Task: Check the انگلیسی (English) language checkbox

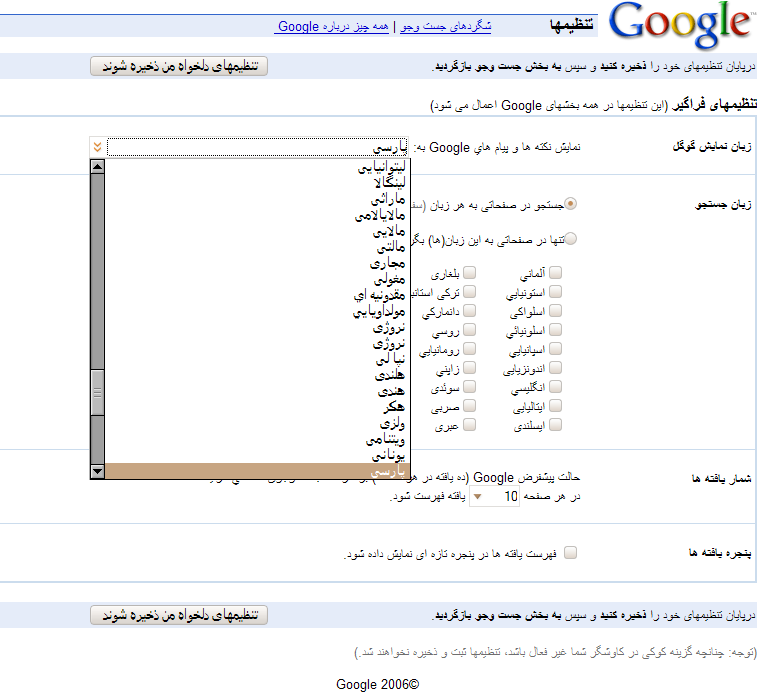Action: [x=555, y=387]
